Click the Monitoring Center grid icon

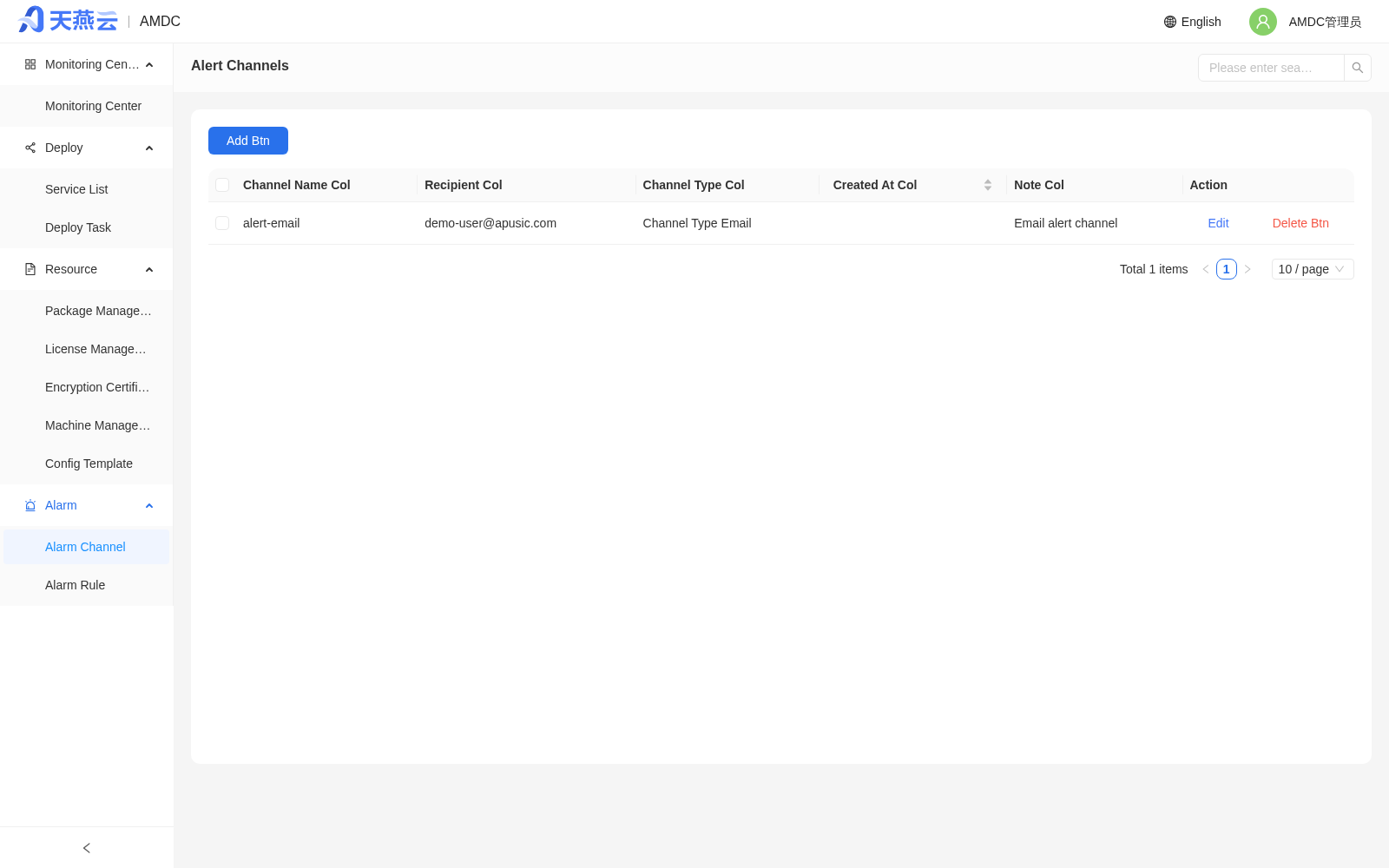click(x=30, y=64)
